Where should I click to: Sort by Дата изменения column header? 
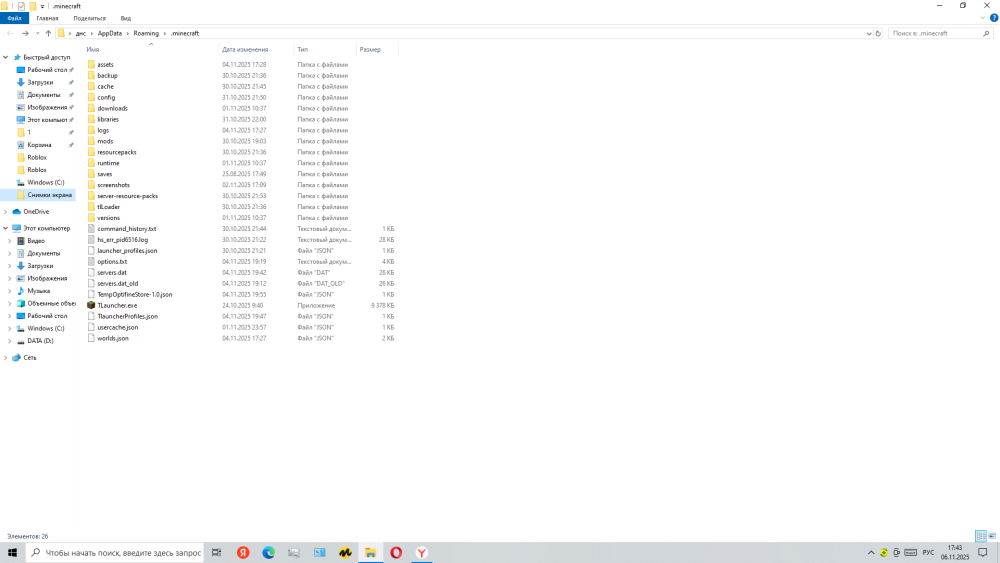[245, 50]
